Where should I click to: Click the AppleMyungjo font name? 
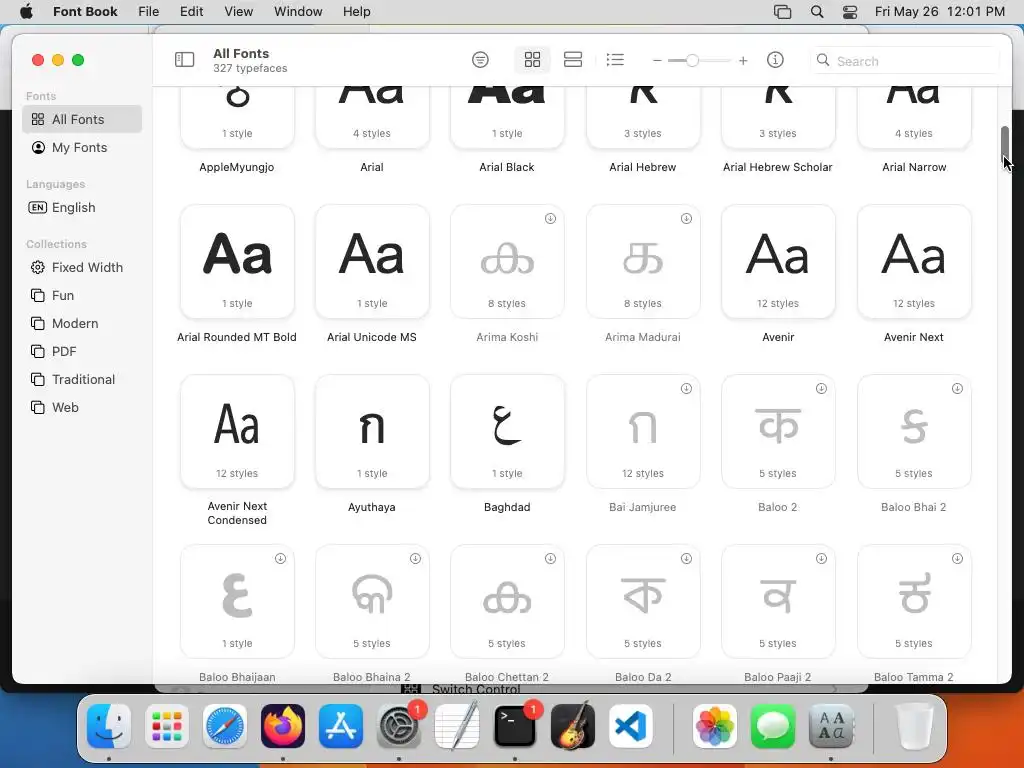236,167
